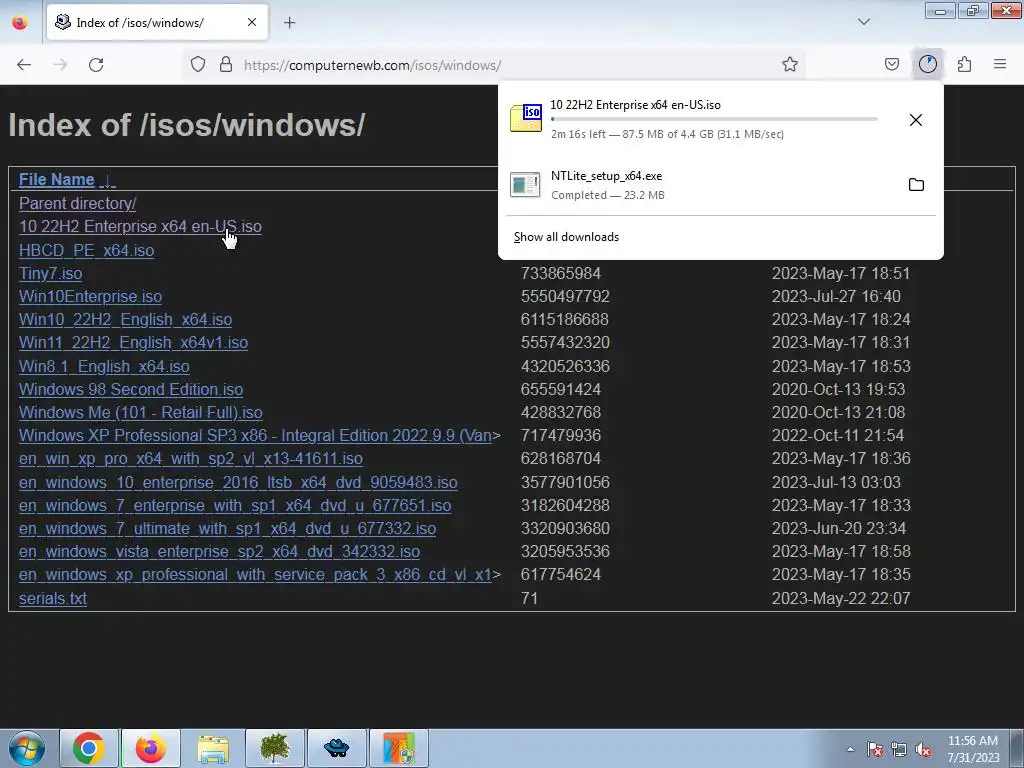Click date 2020-Oct-13 21:08
Viewport: 1024px width, 768px height.
point(839,413)
